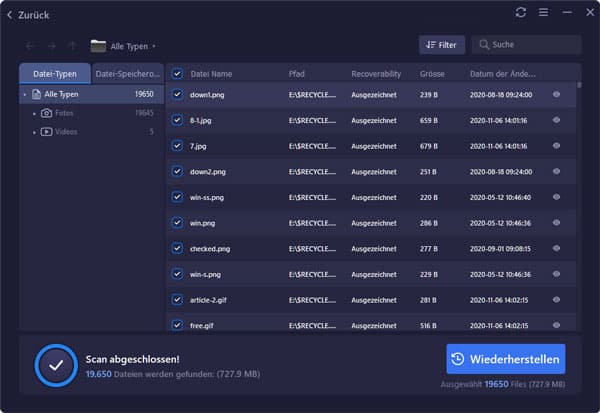This screenshot has width=600, height=413.
Task: Preview article-2.gif with its eye icon
Action: coord(556,300)
